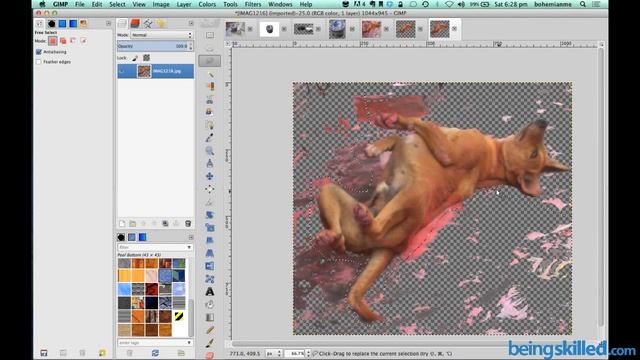Select the Rotate tool
The height and width of the screenshot is (360, 640).
(x=210, y=215)
